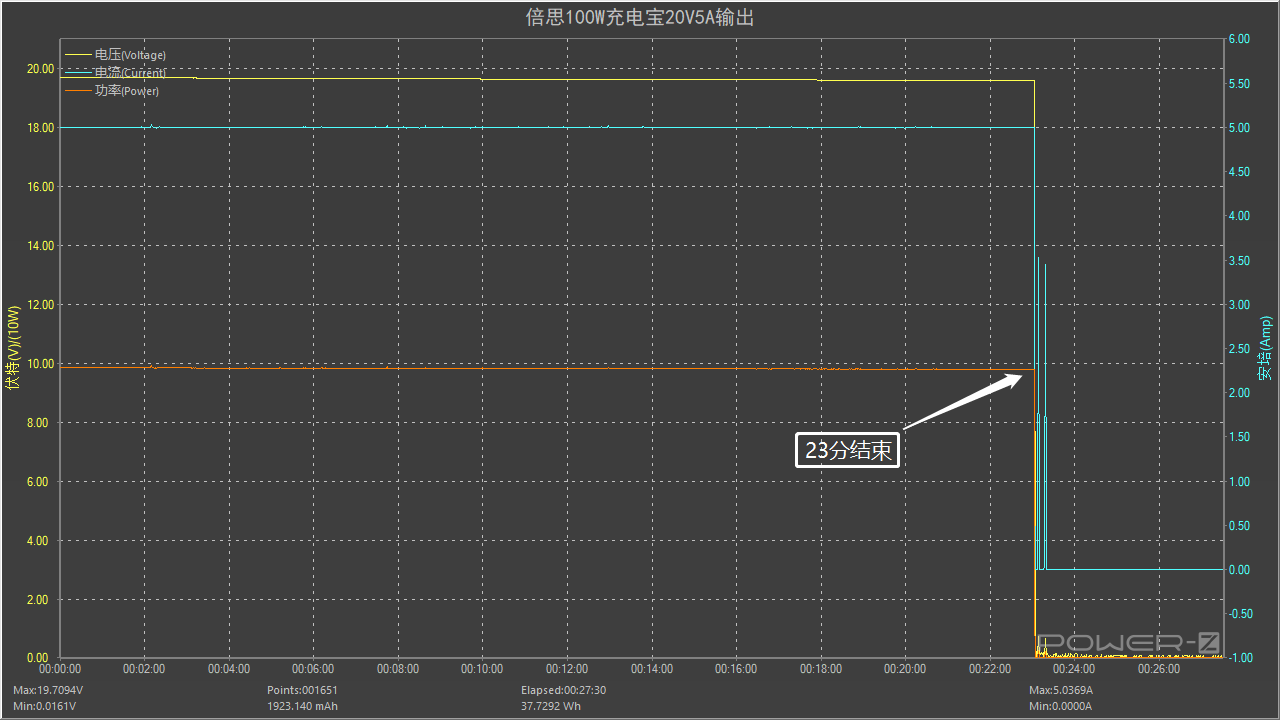1280x720 pixels.
Task: Click the 23分结束 annotation box
Action: (x=848, y=451)
